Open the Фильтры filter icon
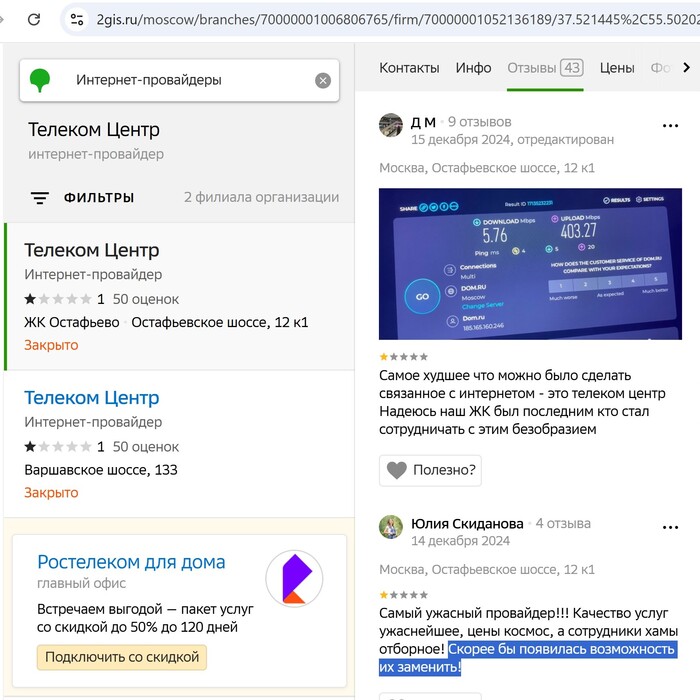Image resolution: width=700 pixels, height=700 pixels. pyautogui.click(x=40, y=197)
